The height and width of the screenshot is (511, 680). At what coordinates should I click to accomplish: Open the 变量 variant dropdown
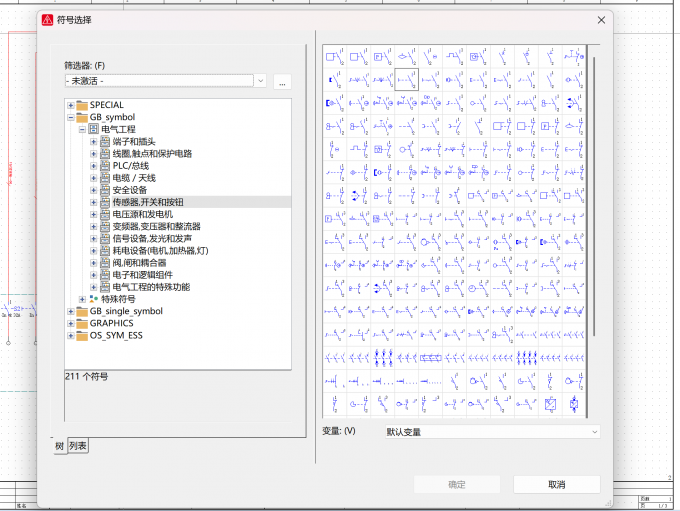point(595,432)
